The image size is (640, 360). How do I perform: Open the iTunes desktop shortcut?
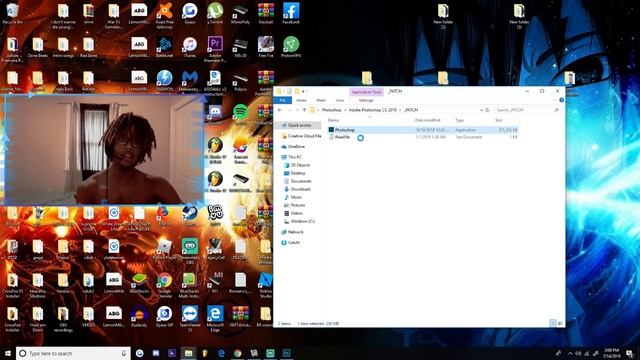click(190, 47)
